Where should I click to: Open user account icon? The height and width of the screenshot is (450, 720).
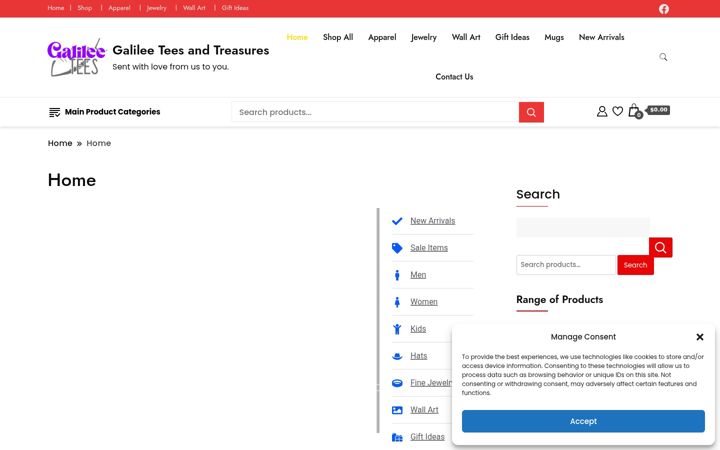[x=602, y=111]
